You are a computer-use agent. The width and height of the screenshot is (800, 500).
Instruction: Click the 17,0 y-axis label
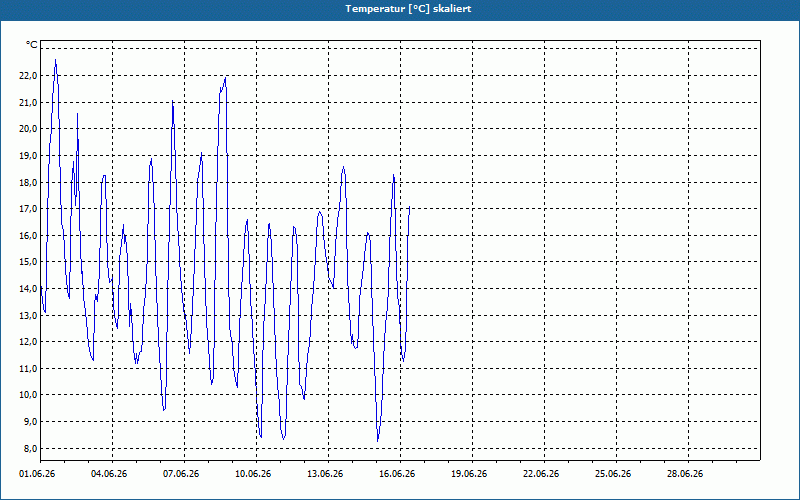click(x=28, y=209)
